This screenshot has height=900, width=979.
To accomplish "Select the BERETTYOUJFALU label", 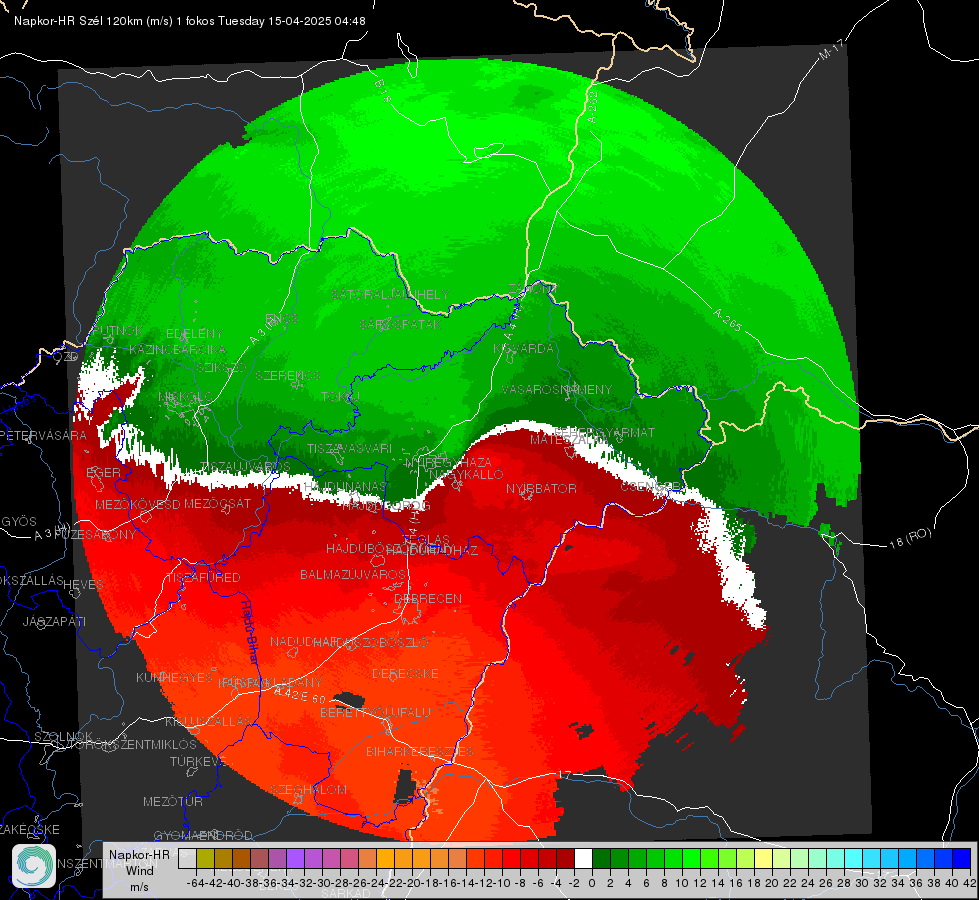I will (x=375, y=712).
